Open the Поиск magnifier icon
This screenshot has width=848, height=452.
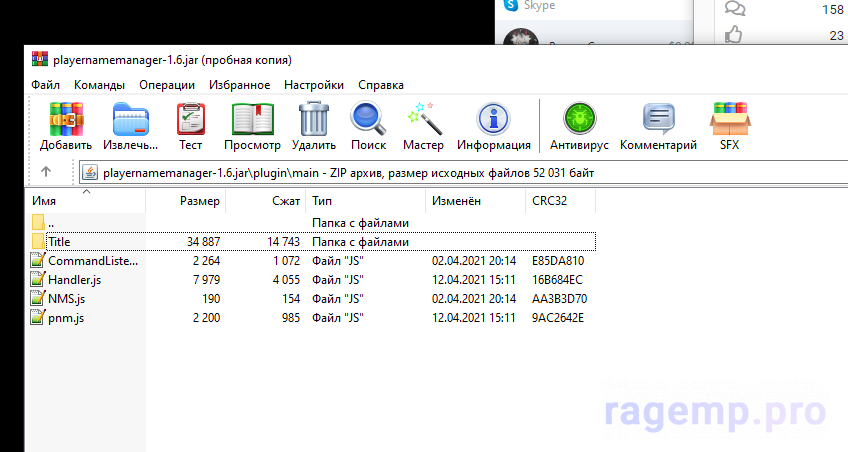(368, 118)
